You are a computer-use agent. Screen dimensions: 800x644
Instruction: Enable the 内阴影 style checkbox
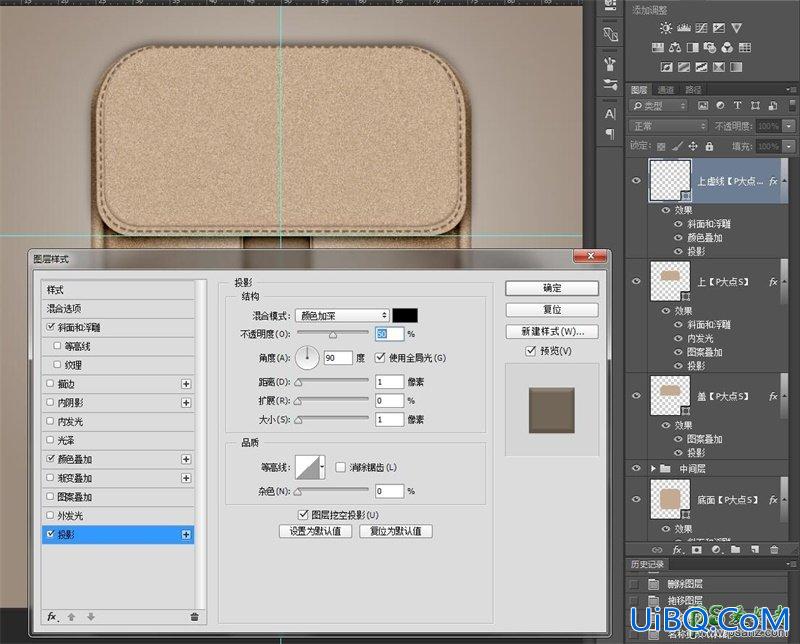click(50, 402)
